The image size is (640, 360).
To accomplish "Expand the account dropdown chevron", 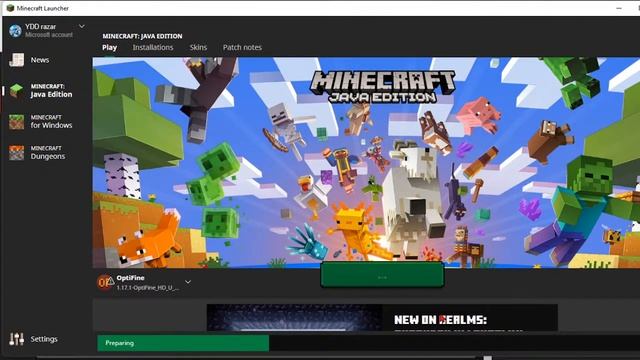I will tap(82, 26).
